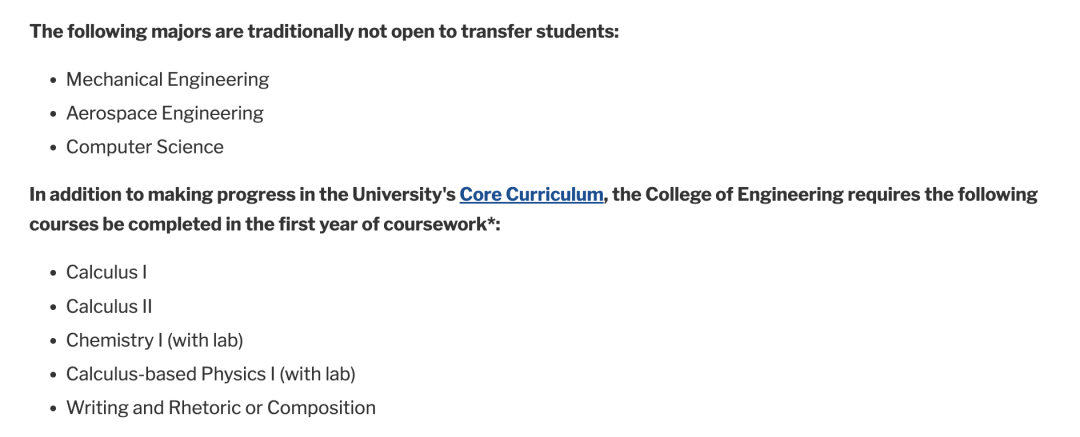Click the bold line starting with courses be completed
The height and width of the screenshot is (437, 1080).
tap(264, 225)
